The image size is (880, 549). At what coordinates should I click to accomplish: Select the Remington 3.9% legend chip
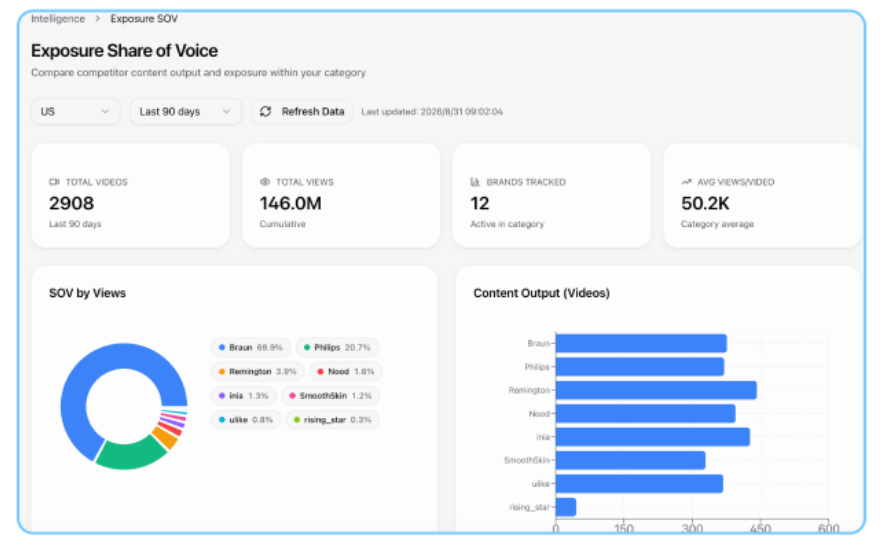258,372
